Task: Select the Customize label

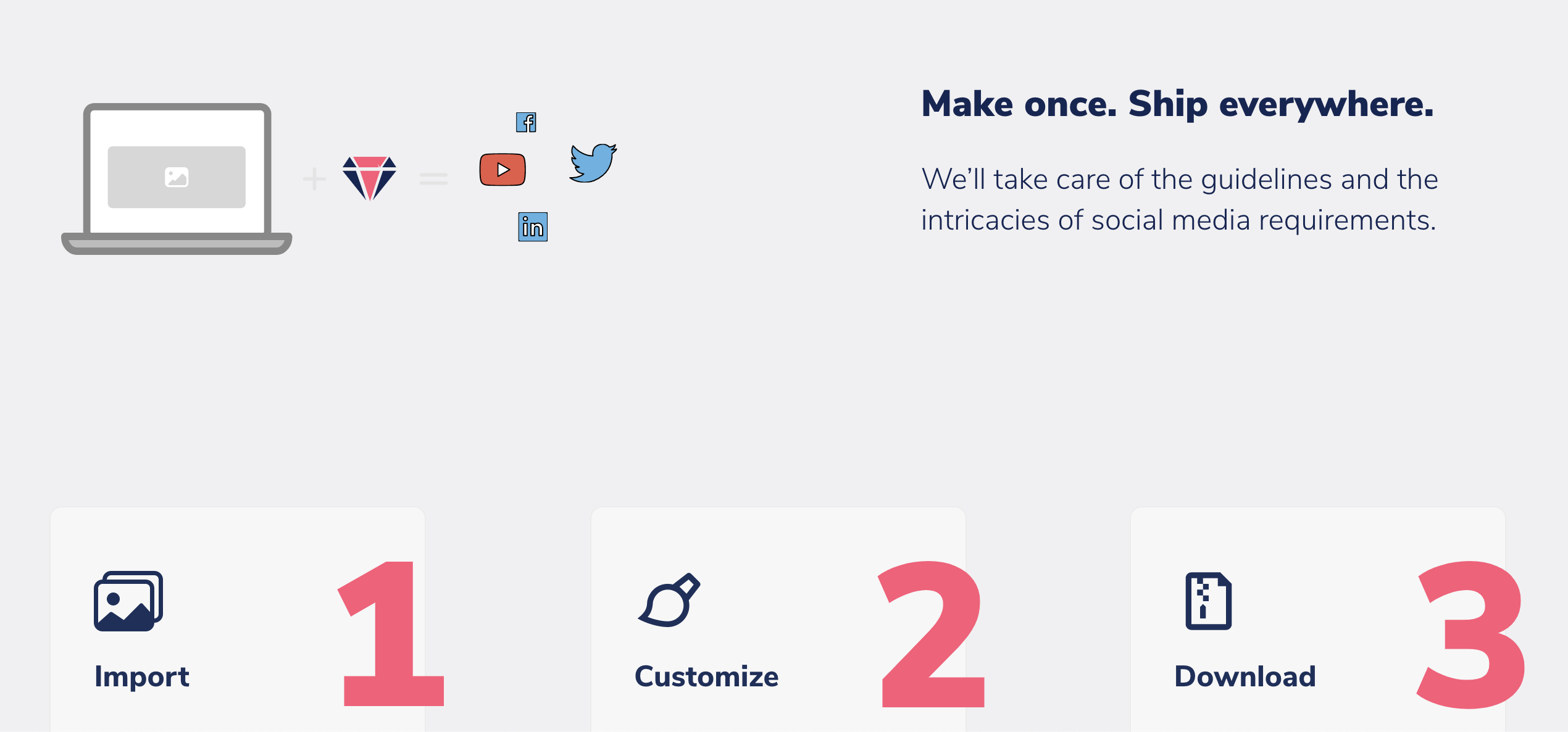Action: pos(706,676)
